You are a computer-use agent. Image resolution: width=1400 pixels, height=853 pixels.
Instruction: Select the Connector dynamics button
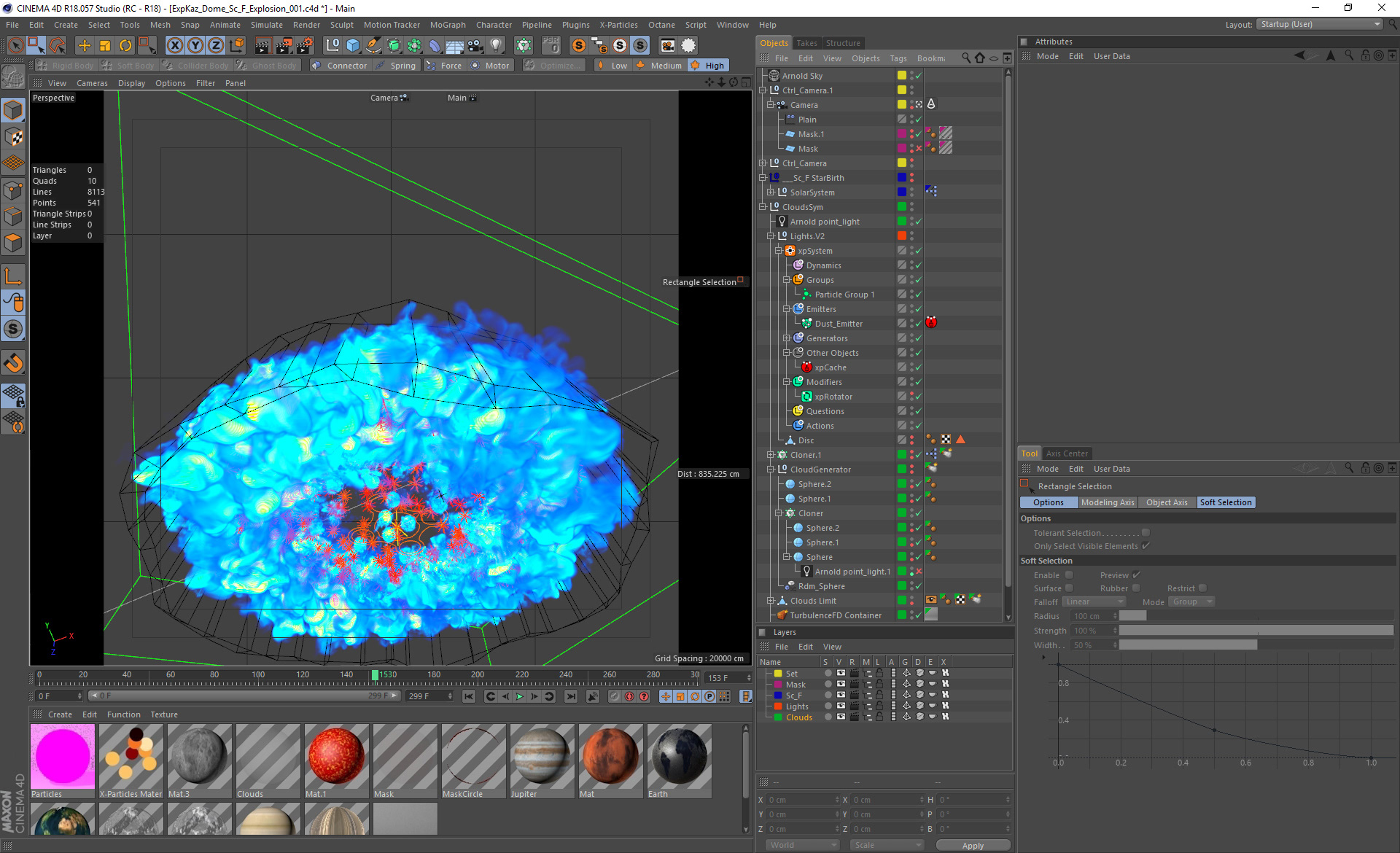point(339,66)
